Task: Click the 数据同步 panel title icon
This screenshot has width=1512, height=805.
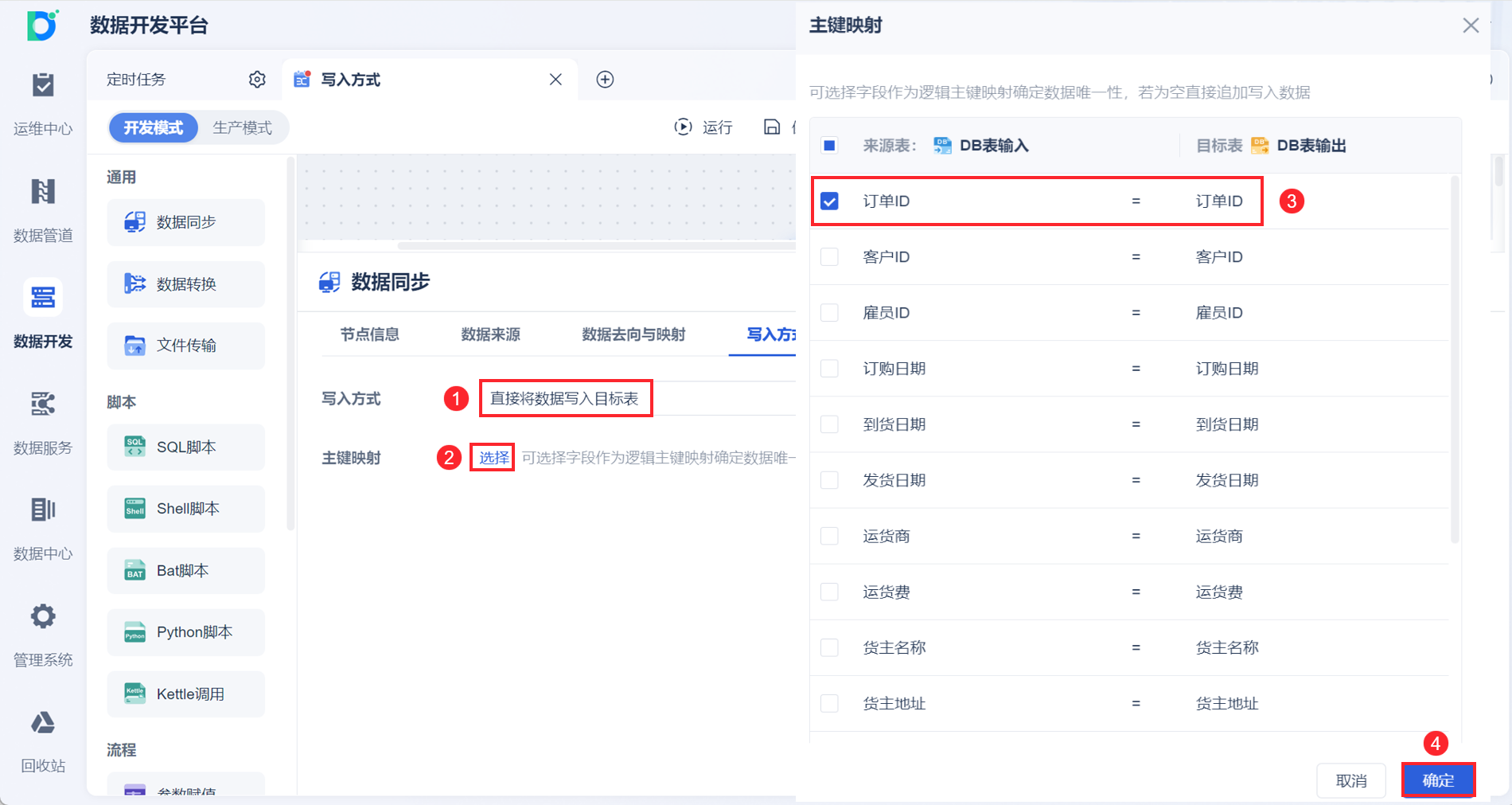Action: 329,282
